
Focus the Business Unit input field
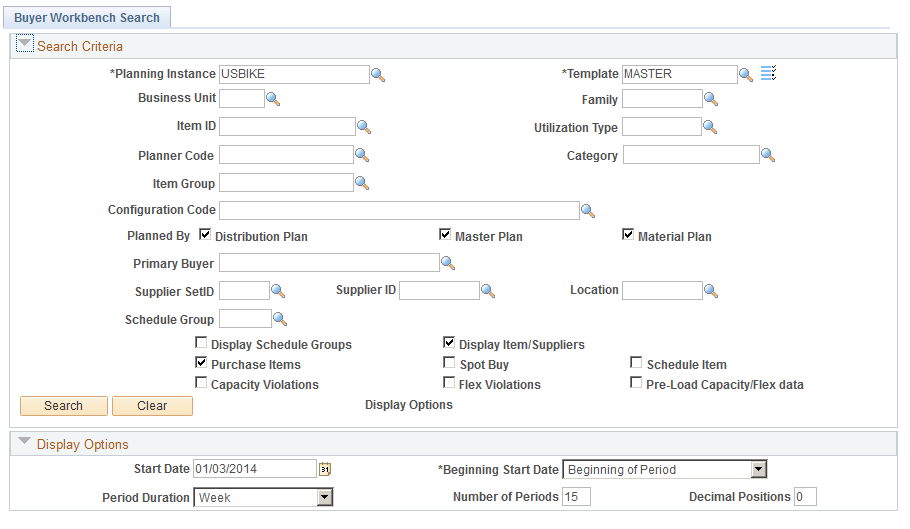point(242,99)
